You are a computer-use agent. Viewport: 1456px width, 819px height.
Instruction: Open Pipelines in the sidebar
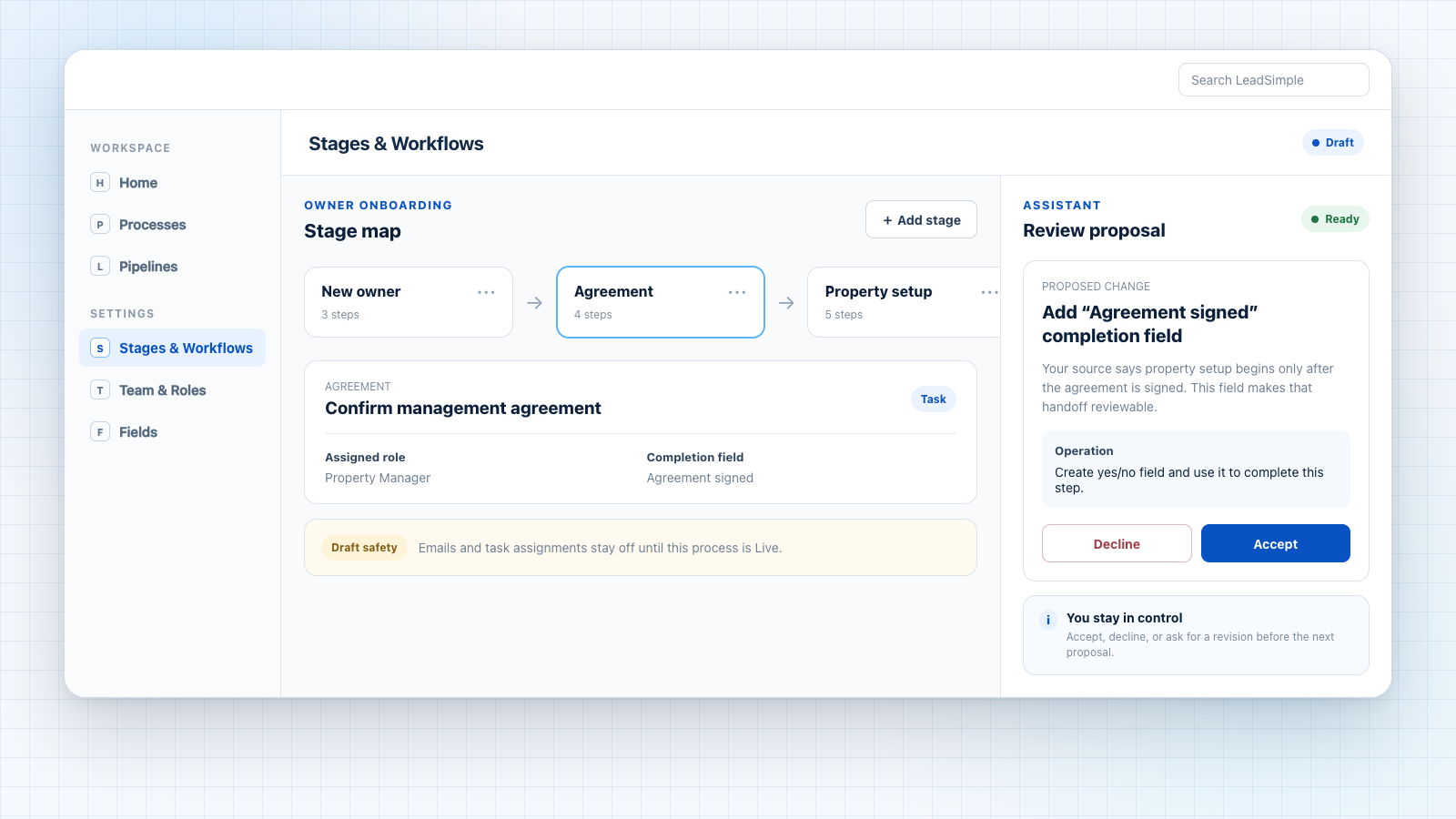tap(172, 267)
